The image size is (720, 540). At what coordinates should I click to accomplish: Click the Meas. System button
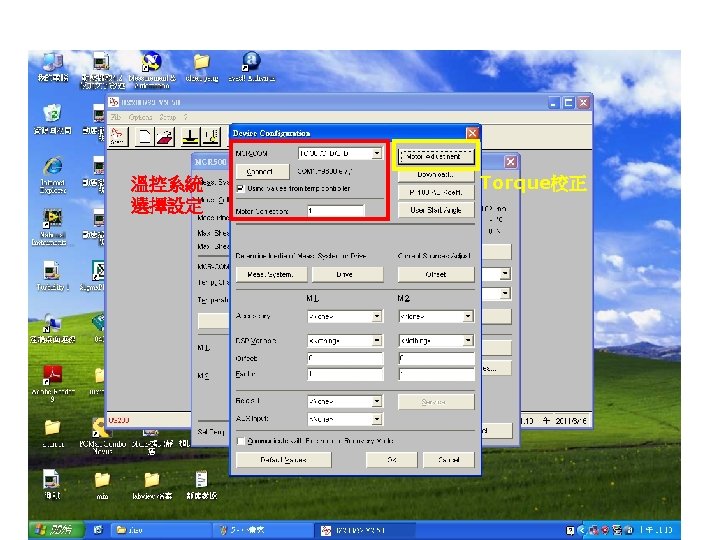(271, 274)
